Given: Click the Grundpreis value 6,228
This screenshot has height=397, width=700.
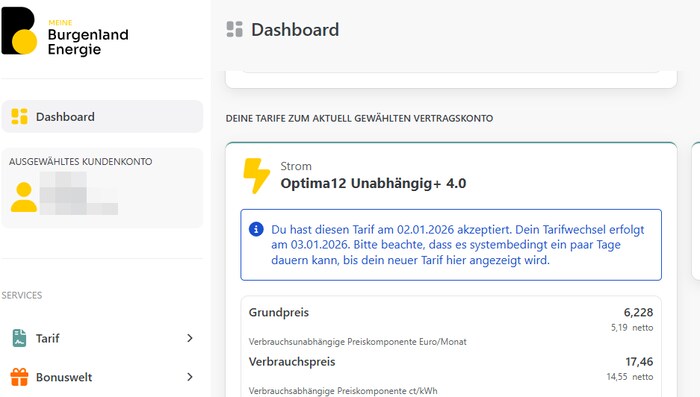Looking at the screenshot, I should 638,312.
